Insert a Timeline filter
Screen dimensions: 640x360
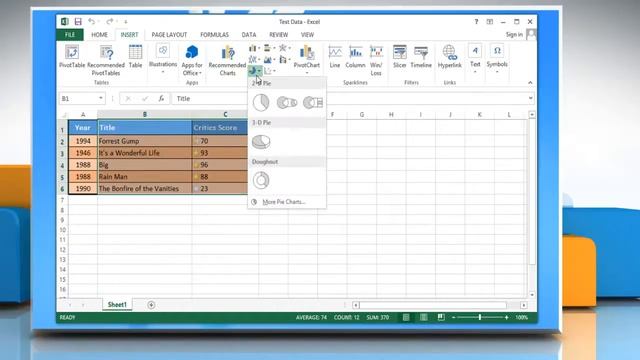click(421, 57)
